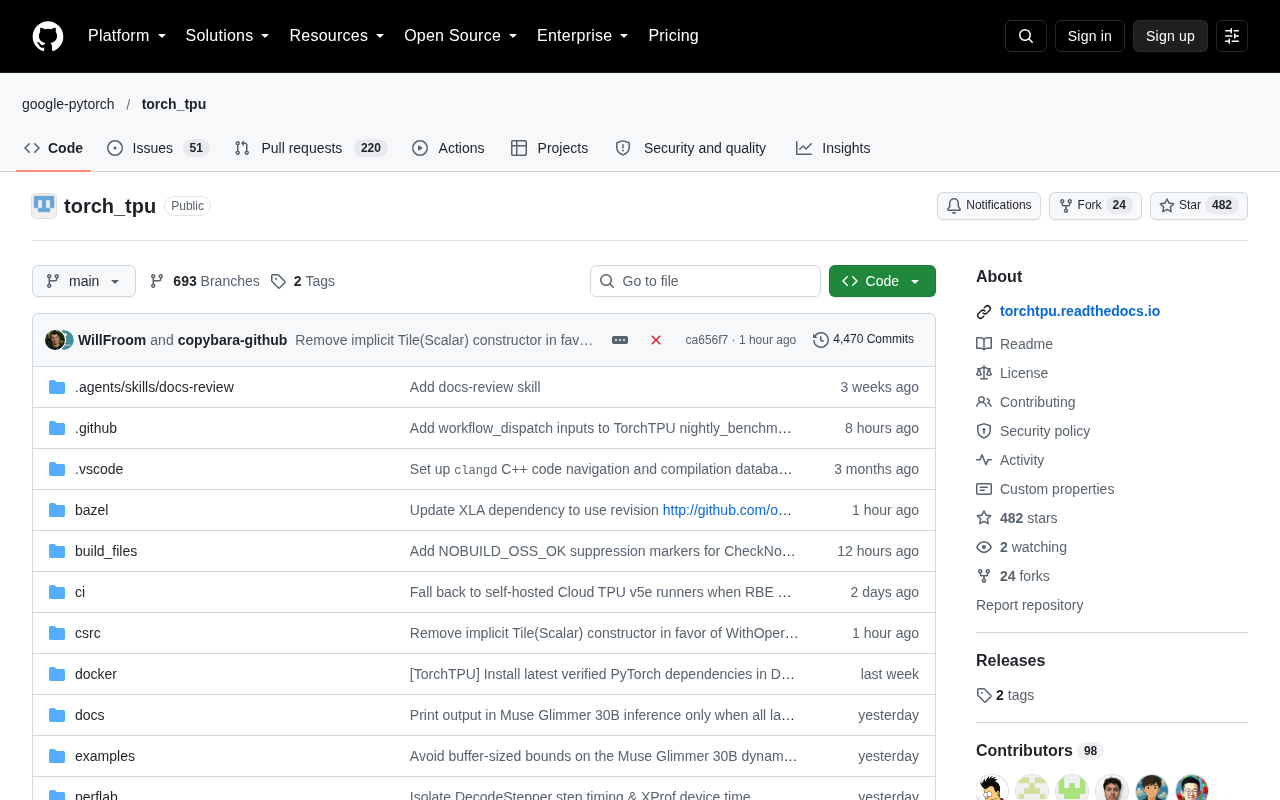Focus the Go to file field
Viewport: 1280px width, 800px height.
(x=705, y=281)
